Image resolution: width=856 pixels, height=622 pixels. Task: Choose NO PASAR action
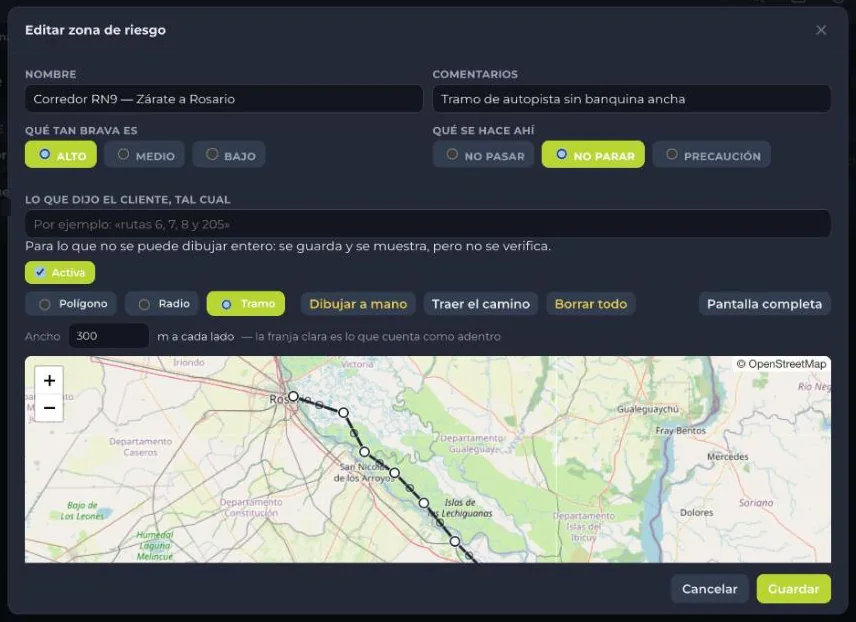(x=484, y=155)
